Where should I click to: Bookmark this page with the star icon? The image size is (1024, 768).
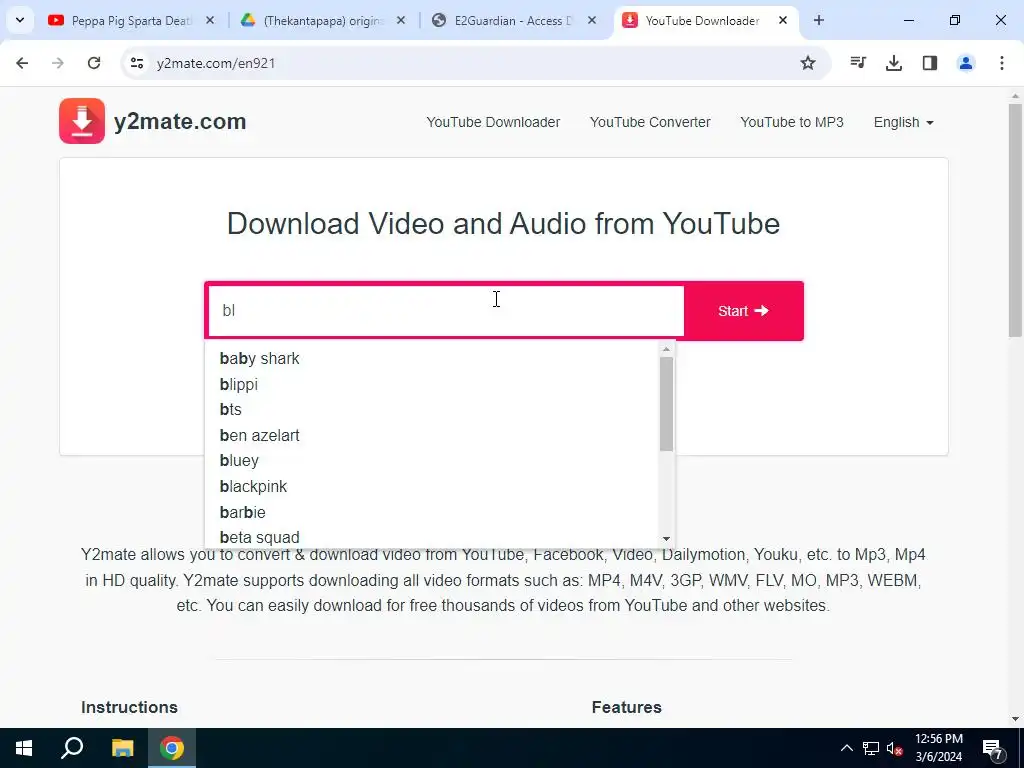808,63
